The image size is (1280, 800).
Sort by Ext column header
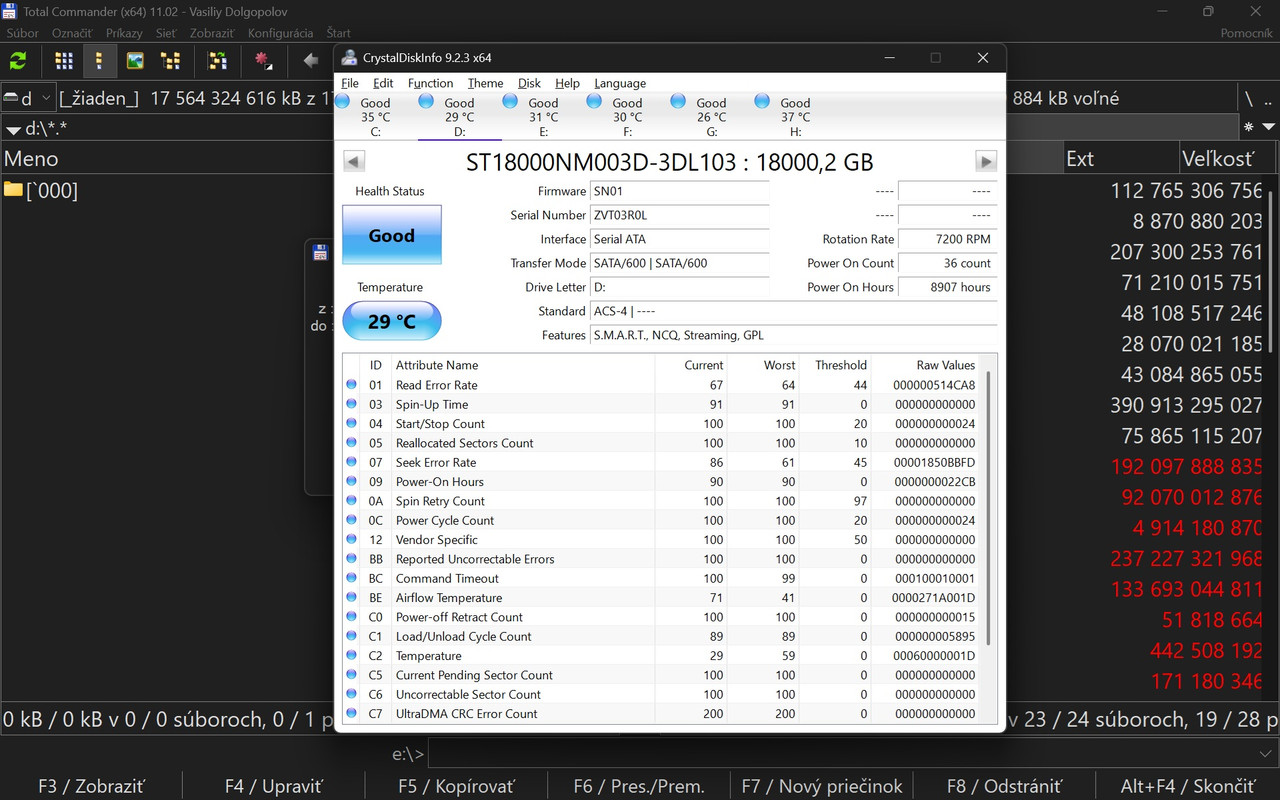(x=1120, y=158)
